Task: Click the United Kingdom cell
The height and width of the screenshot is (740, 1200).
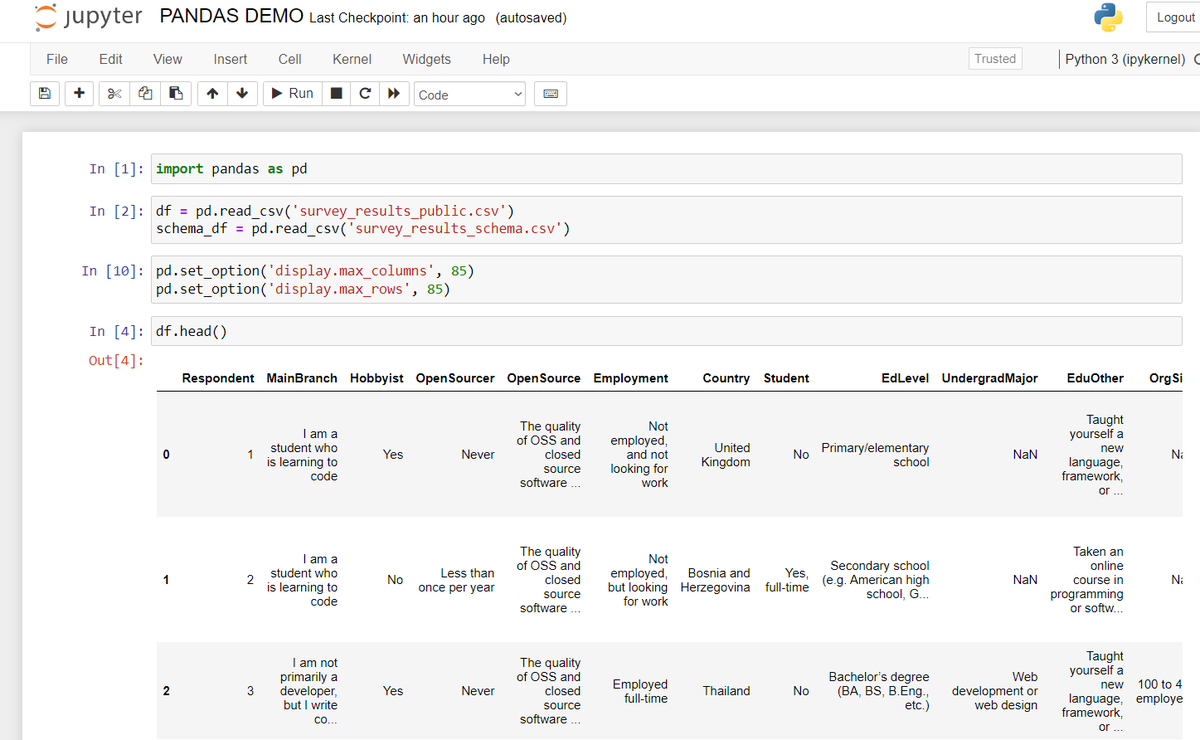Action: [x=726, y=455]
